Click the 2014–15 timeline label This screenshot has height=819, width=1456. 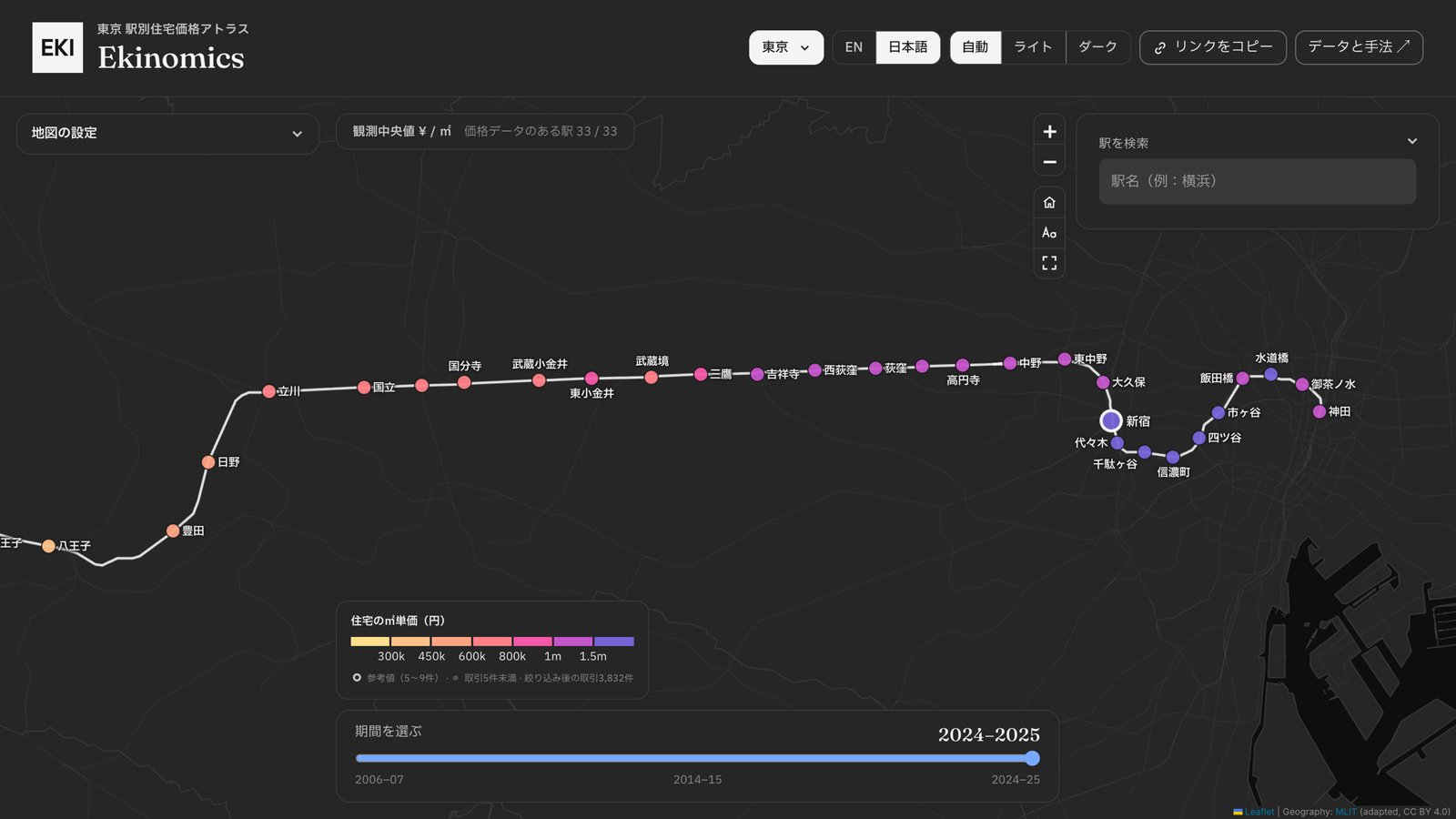[697, 780]
